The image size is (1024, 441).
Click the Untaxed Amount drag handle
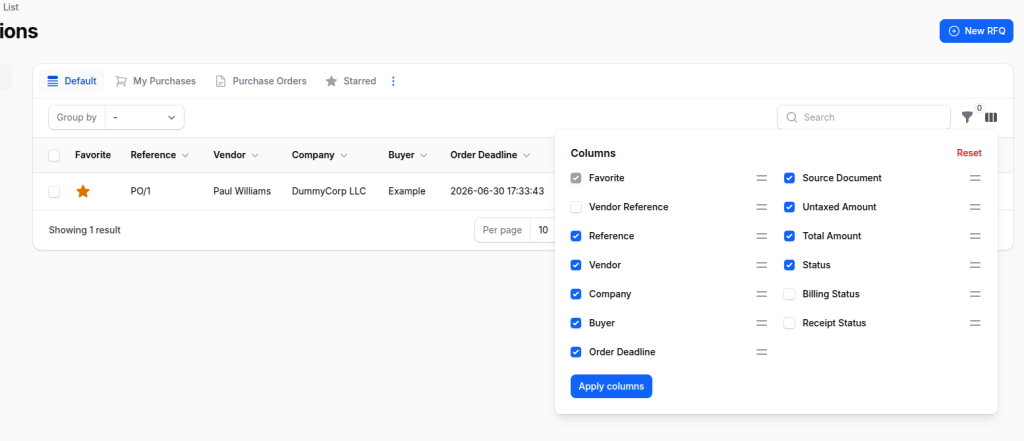pos(975,207)
